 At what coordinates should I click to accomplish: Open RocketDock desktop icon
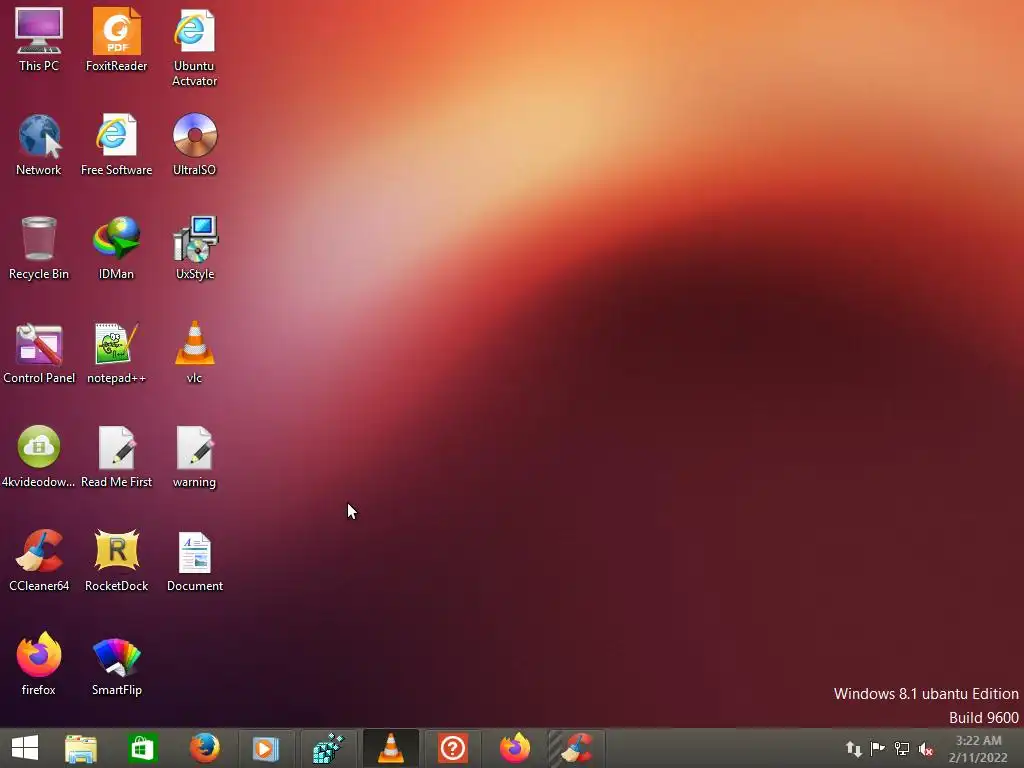coord(116,560)
